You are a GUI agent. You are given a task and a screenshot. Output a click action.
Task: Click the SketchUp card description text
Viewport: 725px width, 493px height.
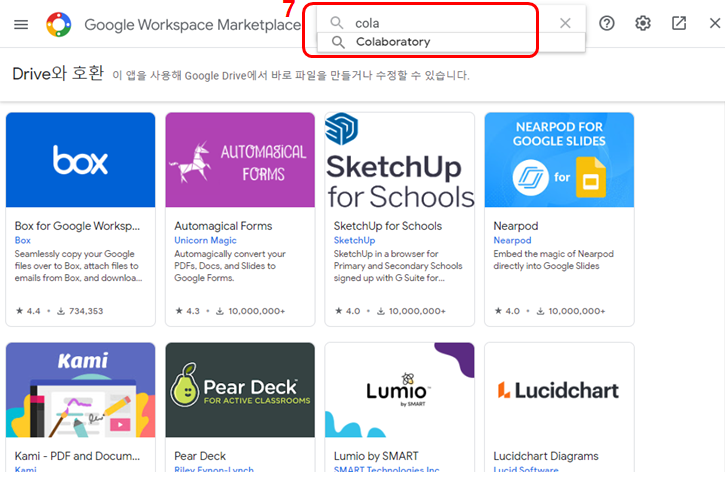click(x=398, y=266)
